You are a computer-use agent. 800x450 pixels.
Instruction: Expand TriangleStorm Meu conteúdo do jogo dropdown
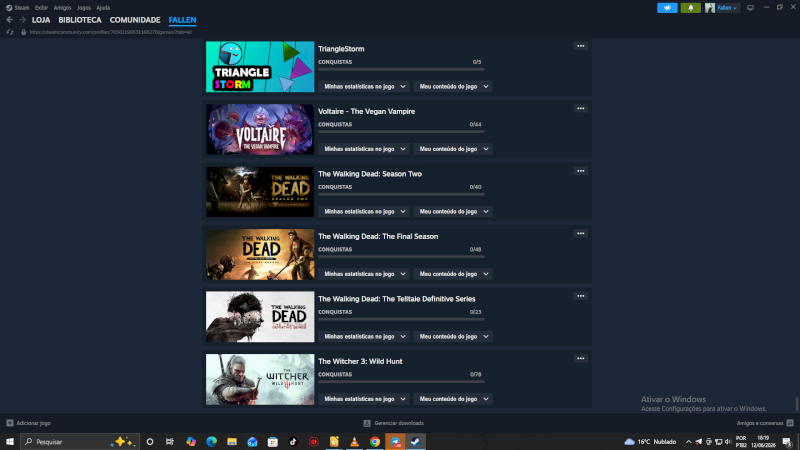[453, 87]
